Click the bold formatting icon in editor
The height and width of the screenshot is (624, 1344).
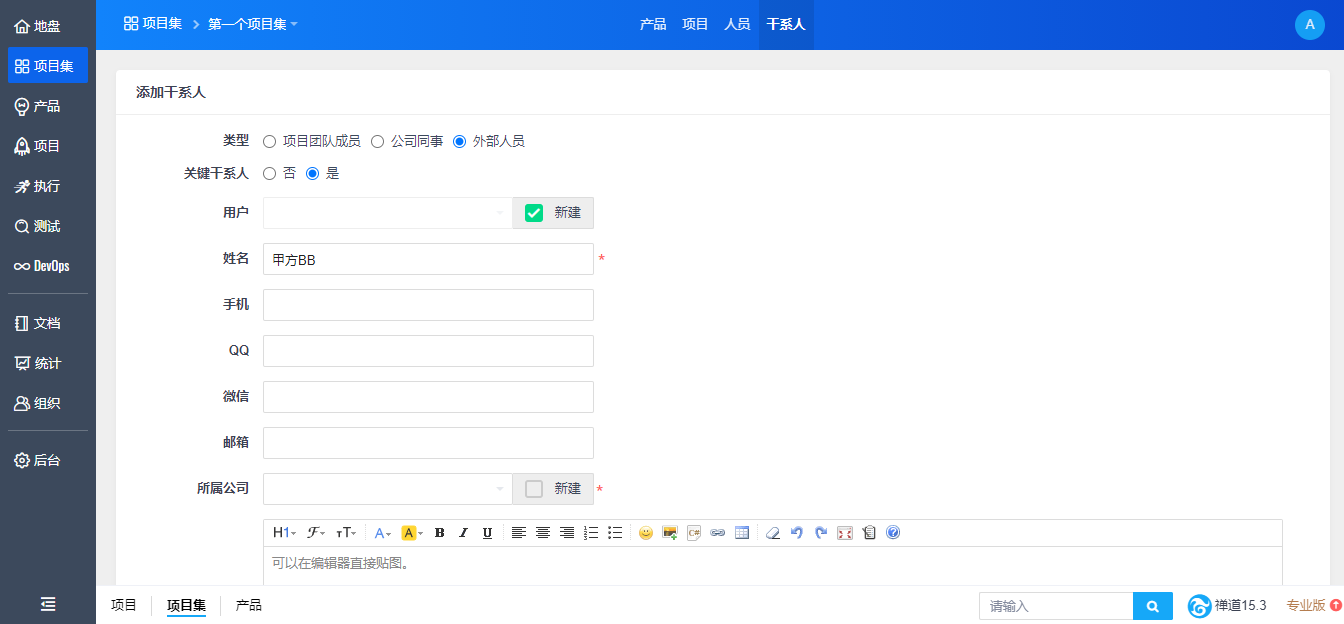[440, 533]
